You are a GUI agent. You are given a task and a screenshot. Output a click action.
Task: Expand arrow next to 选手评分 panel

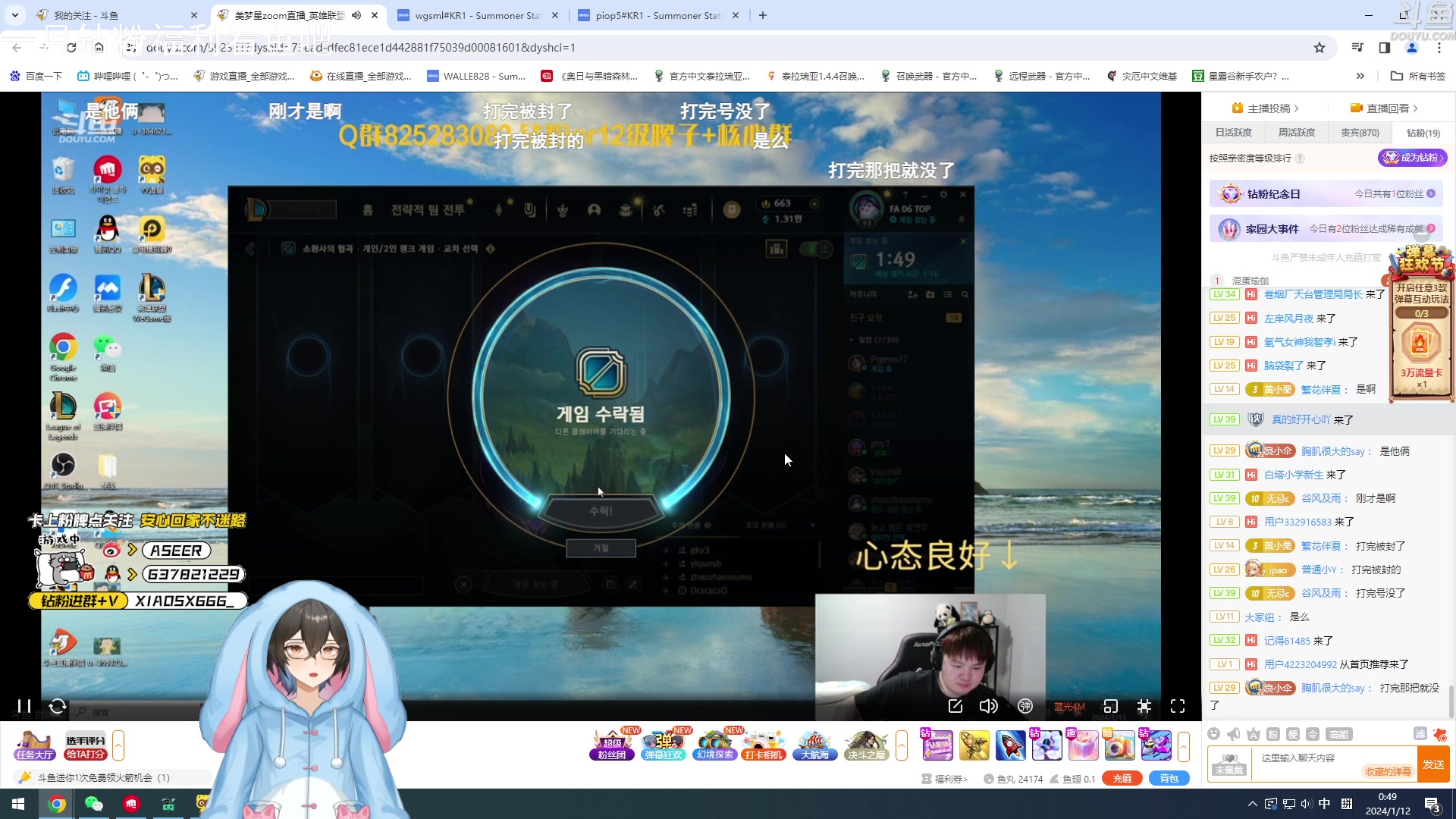pyautogui.click(x=118, y=745)
